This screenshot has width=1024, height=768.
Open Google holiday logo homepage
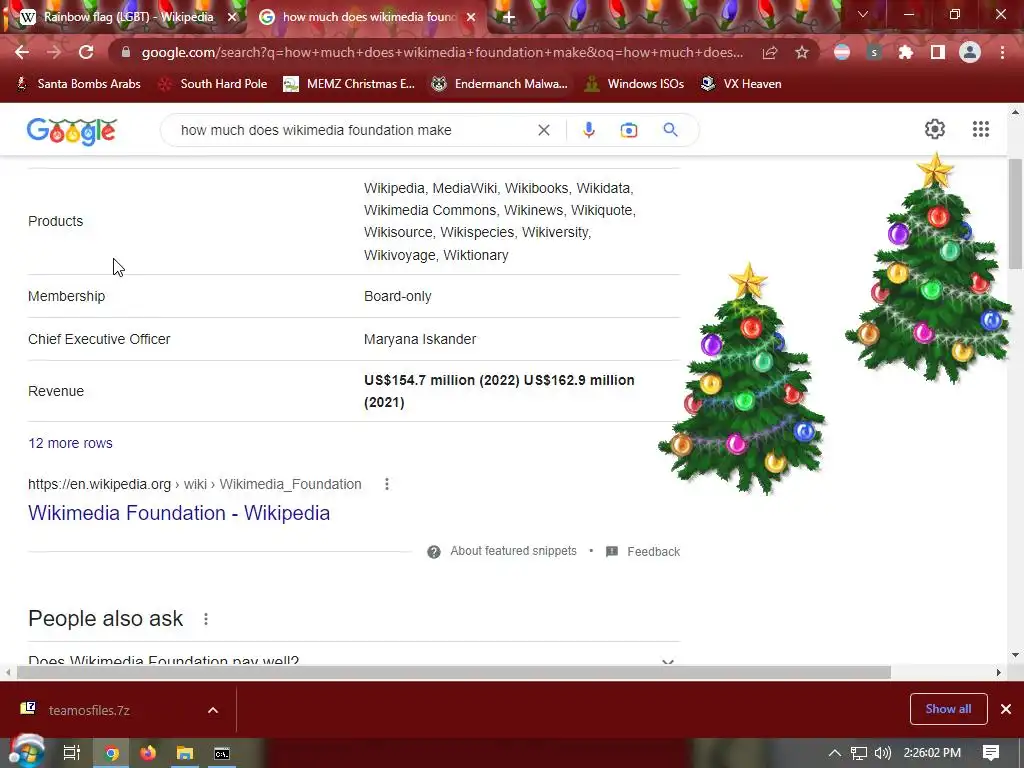coord(72,131)
